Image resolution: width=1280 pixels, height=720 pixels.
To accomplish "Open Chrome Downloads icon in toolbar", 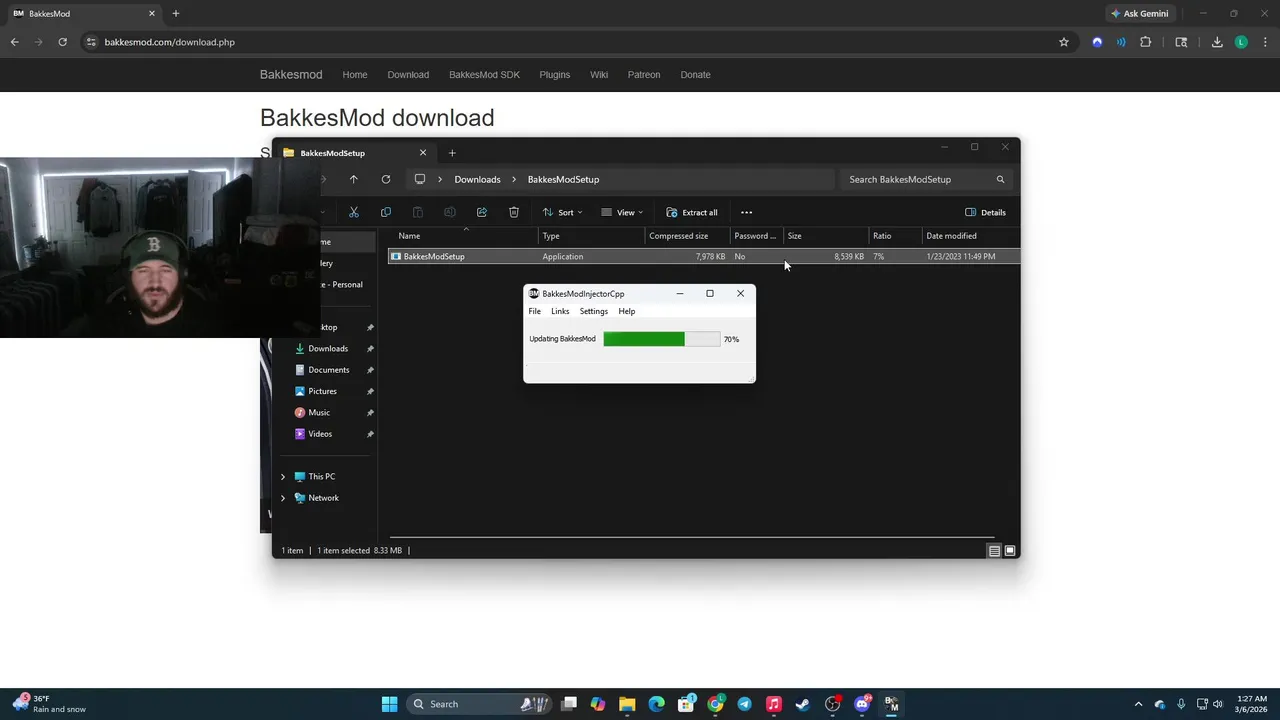I will pos(1217,42).
